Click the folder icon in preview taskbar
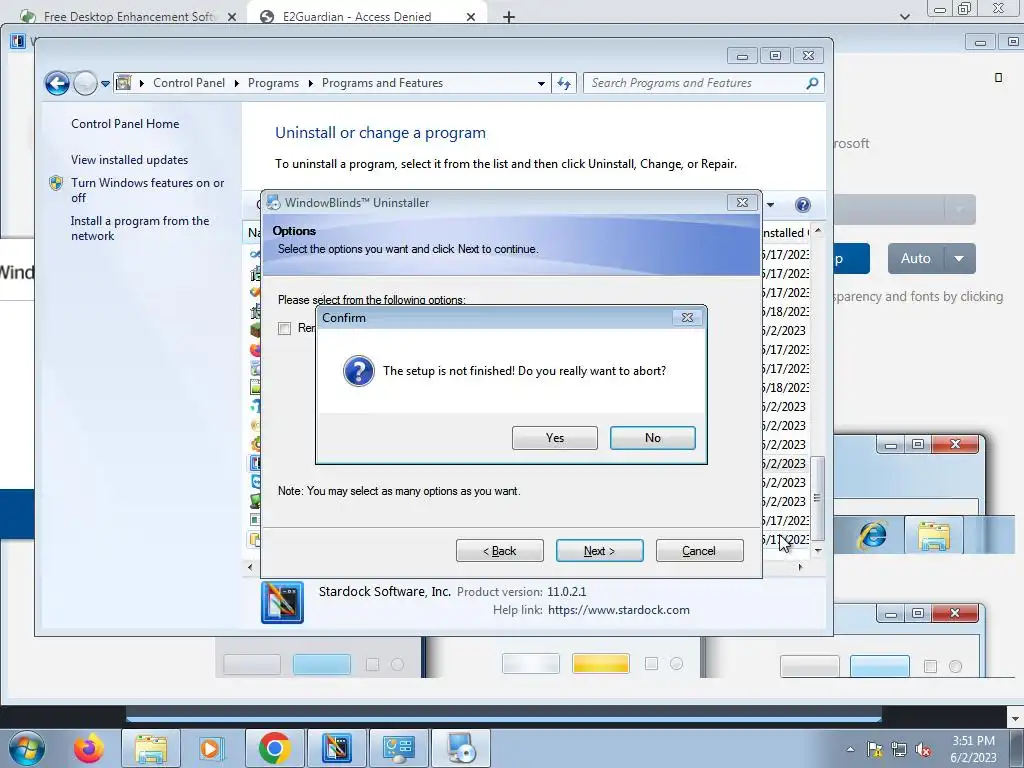The image size is (1024, 768). [x=933, y=536]
